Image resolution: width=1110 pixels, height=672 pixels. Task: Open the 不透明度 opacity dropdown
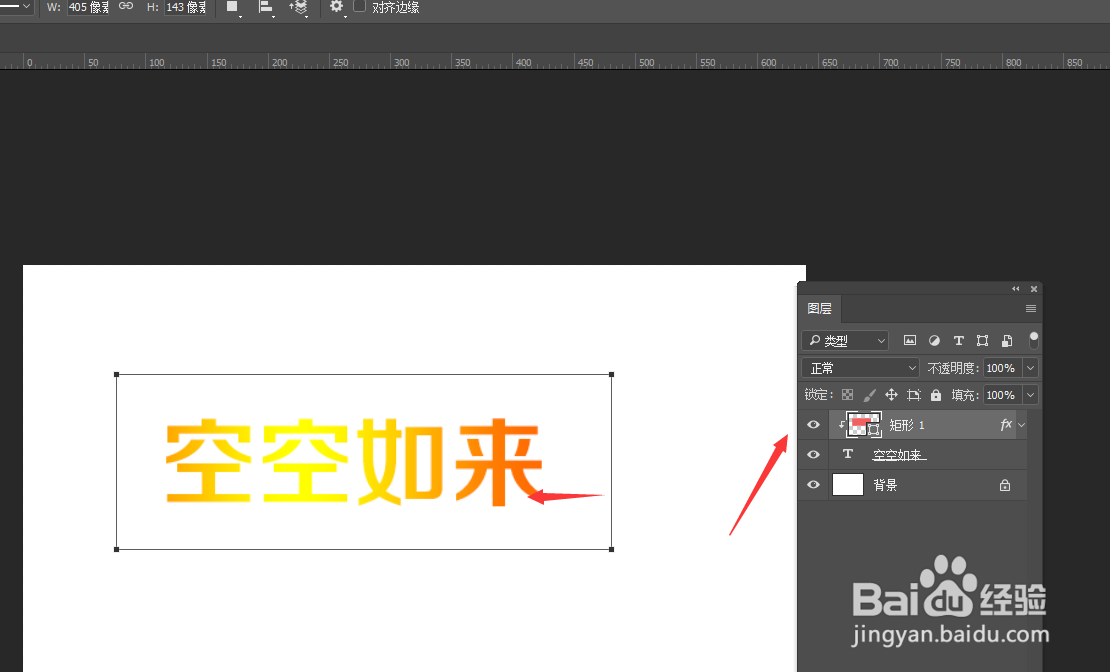pyautogui.click(x=1029, y=367)
